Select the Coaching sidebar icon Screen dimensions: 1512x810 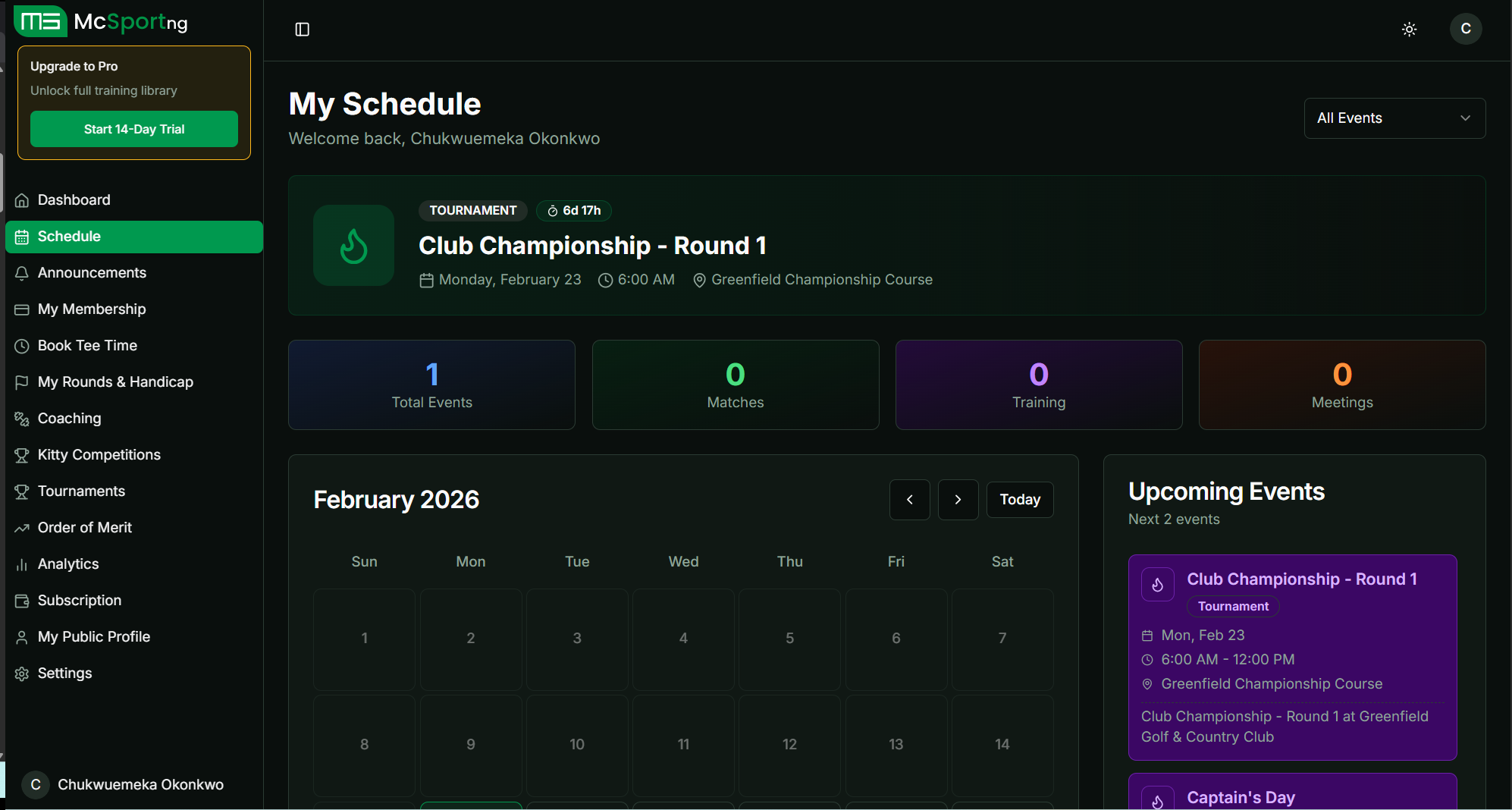coord(23,418)
